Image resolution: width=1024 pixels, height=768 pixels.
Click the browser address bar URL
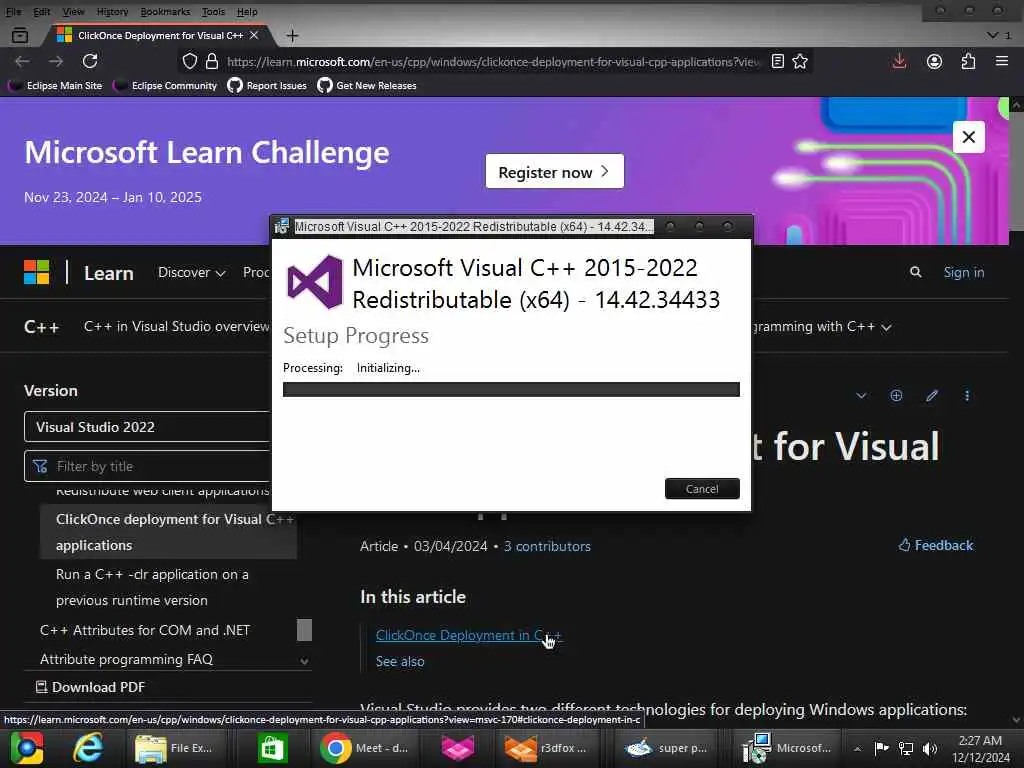pyautogui.click(x=494, y=61)
